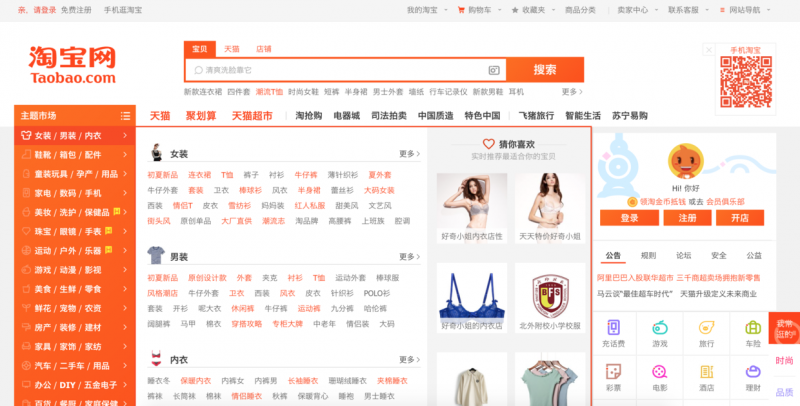Screen dimensions: 800x406
Task: Expand the 收藏夹 dropdown arrow
Action: (554, 10)
